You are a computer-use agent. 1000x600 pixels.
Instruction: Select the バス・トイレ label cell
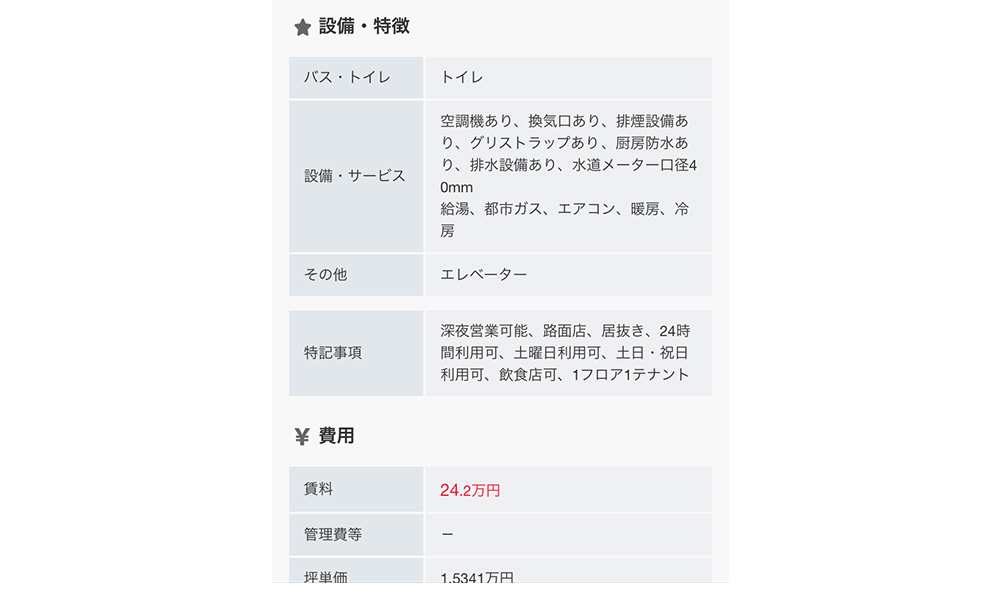356,77
